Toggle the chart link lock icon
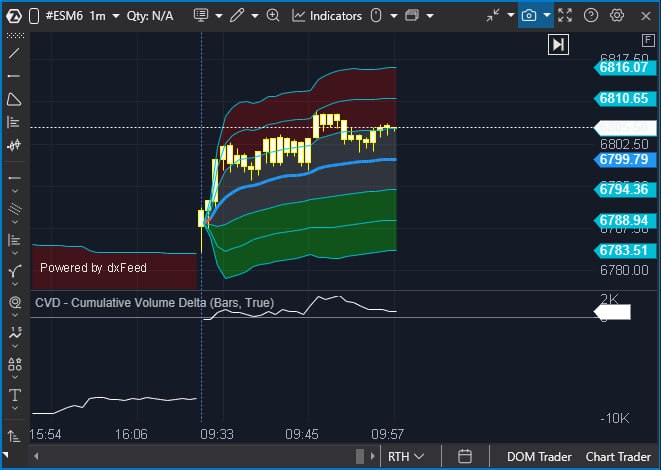The width and height of the screenshot is (661, 470). point(32,16)
